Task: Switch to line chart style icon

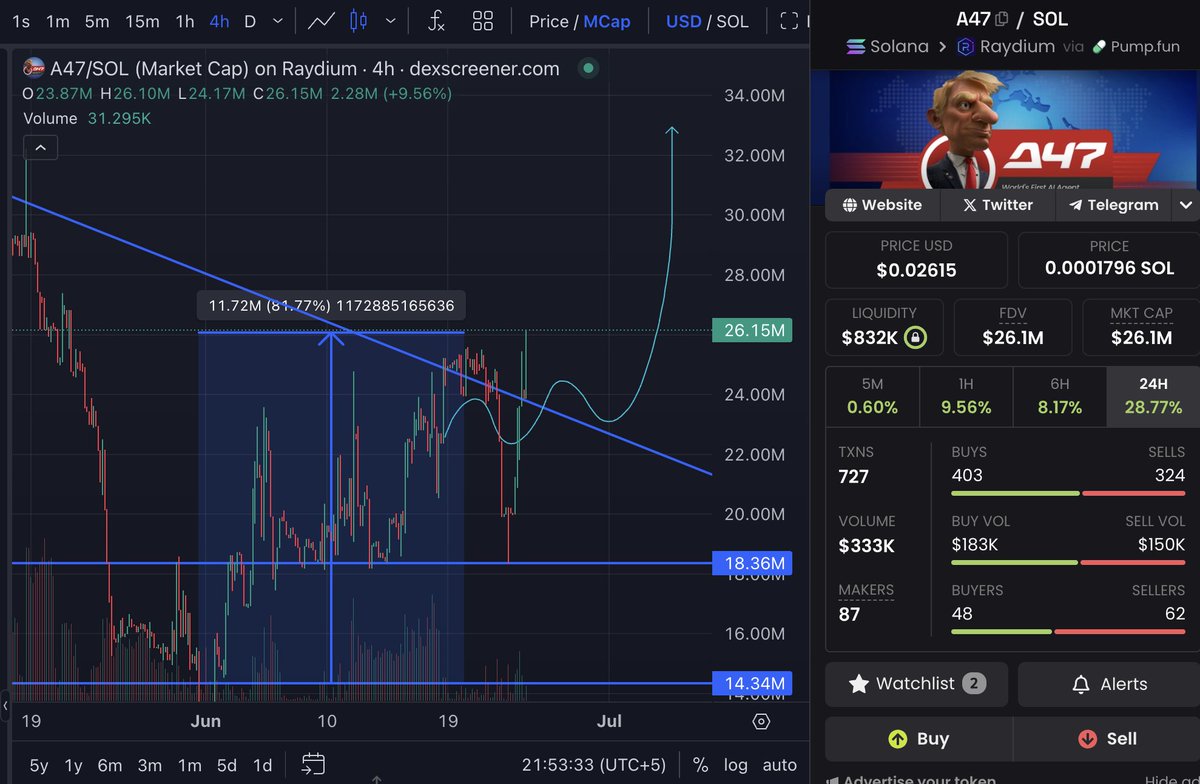Action: point(322,21)
